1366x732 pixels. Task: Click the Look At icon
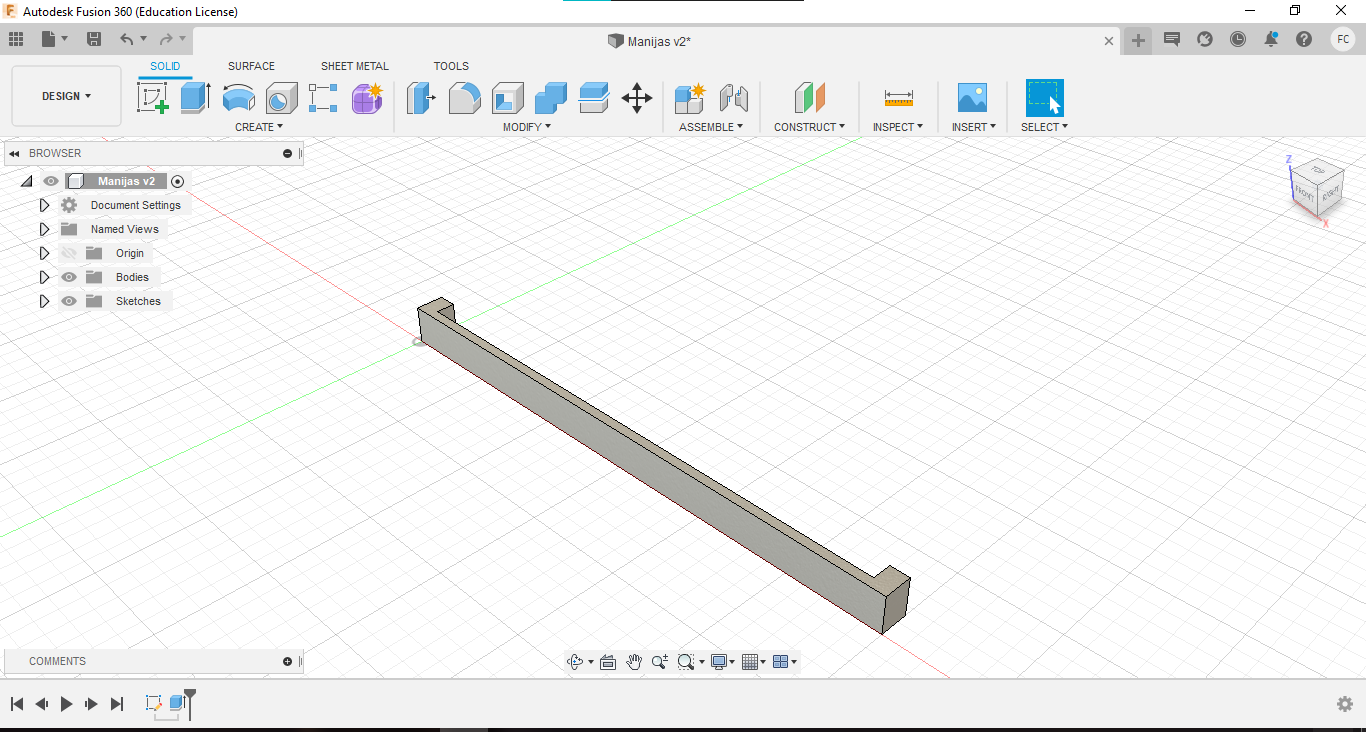click(607, 662)
